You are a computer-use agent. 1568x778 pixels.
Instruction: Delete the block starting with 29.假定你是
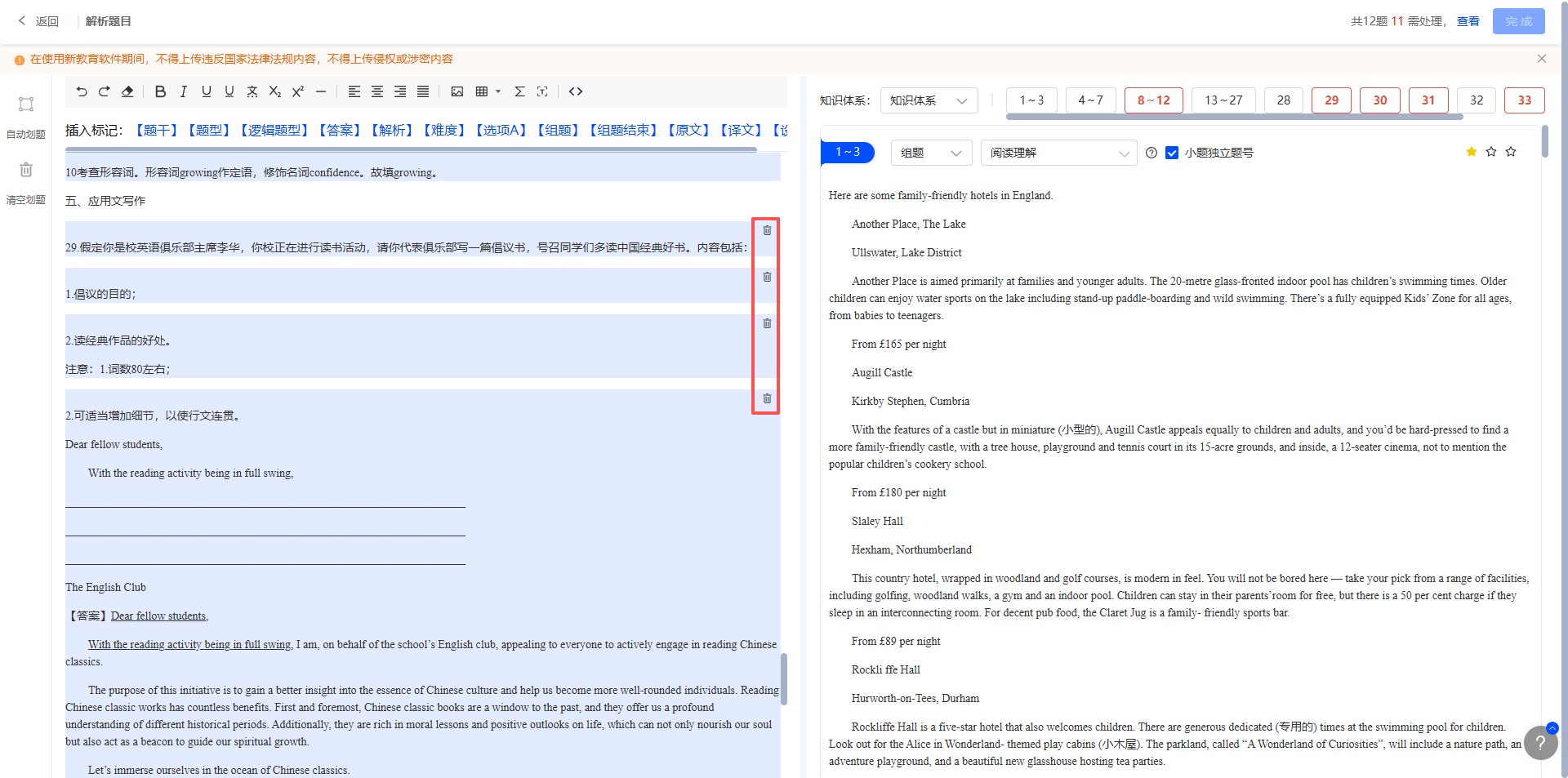767,230
